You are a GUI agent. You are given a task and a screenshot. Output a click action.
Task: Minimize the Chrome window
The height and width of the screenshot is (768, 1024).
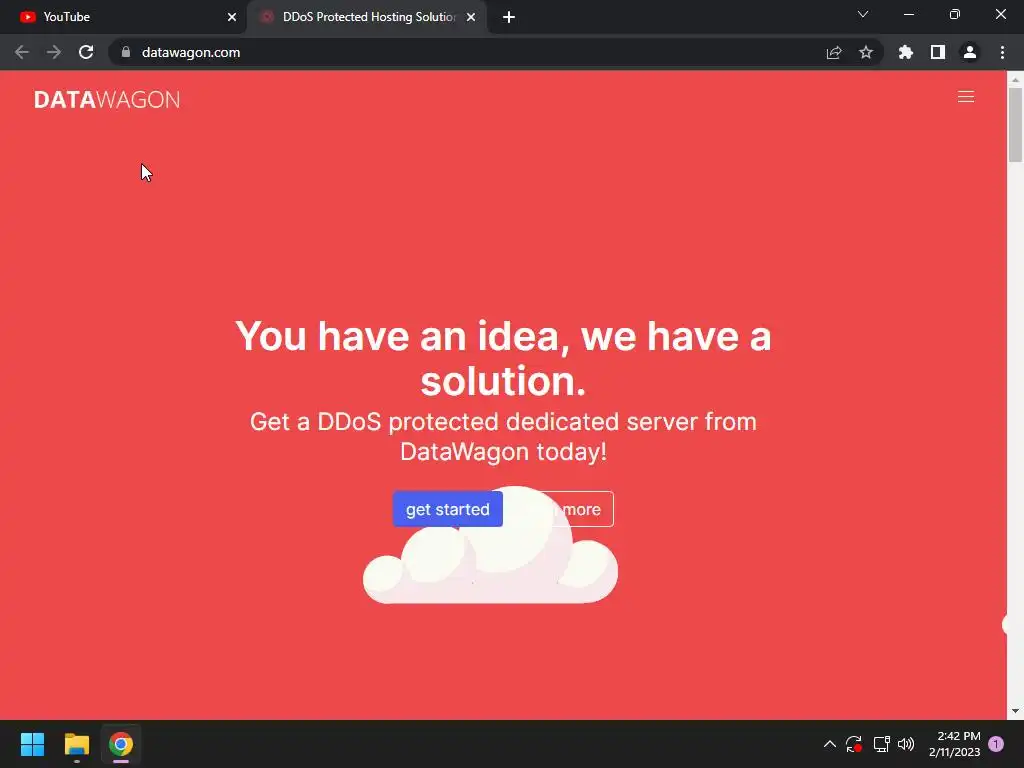908,14
